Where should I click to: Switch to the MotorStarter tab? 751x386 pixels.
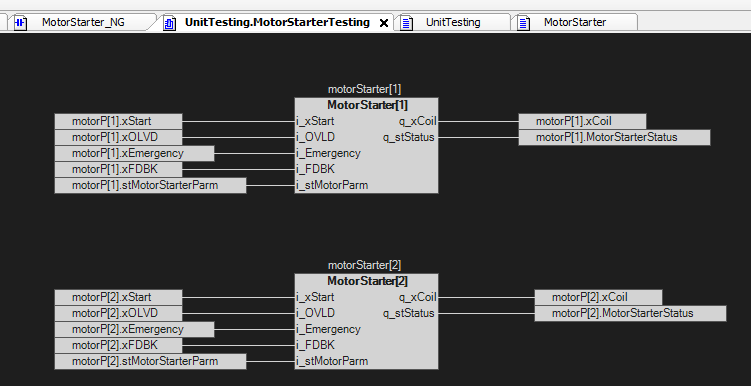(575, 23)
